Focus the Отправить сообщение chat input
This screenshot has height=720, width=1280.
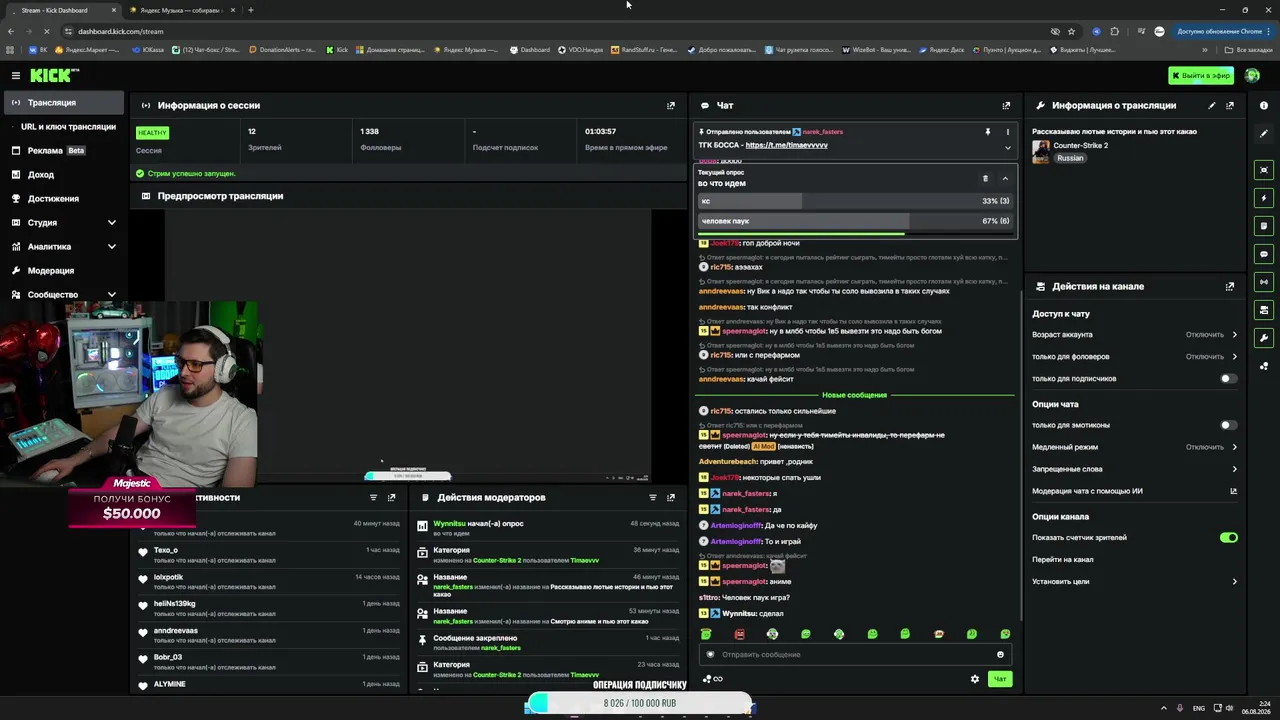(855, 655)
